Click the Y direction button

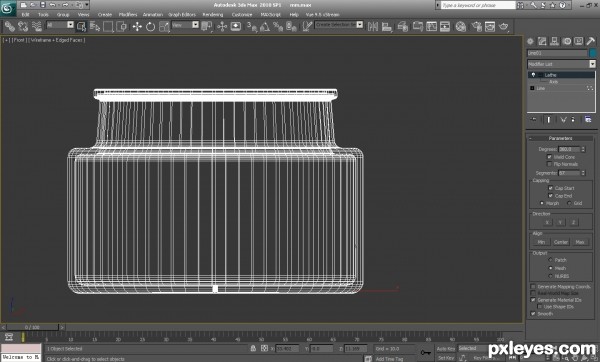coord(560,222)
